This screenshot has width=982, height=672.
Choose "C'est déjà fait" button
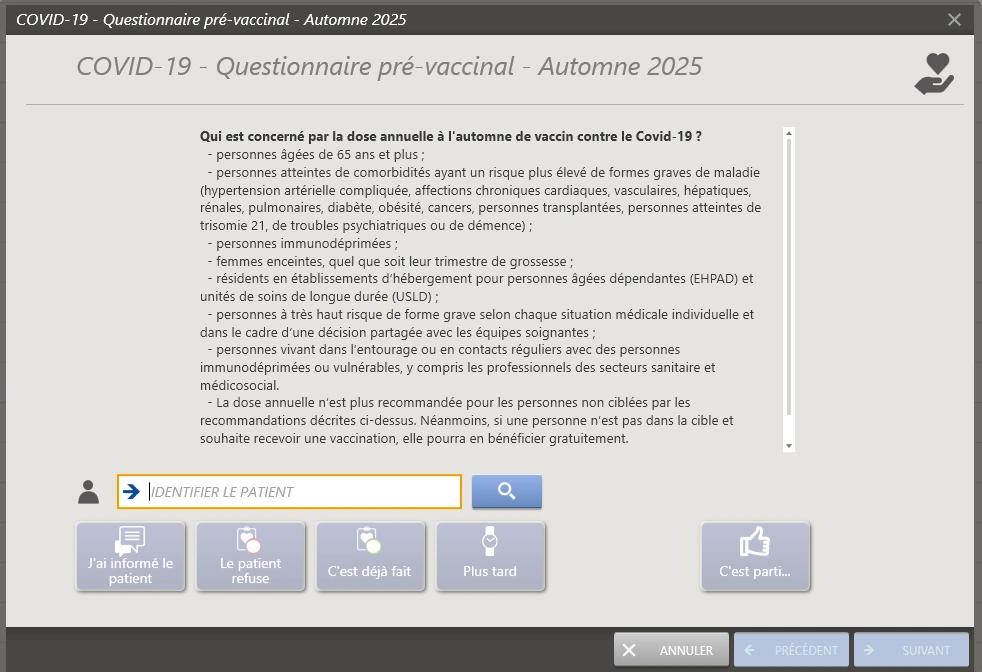(x=370, y=557)
